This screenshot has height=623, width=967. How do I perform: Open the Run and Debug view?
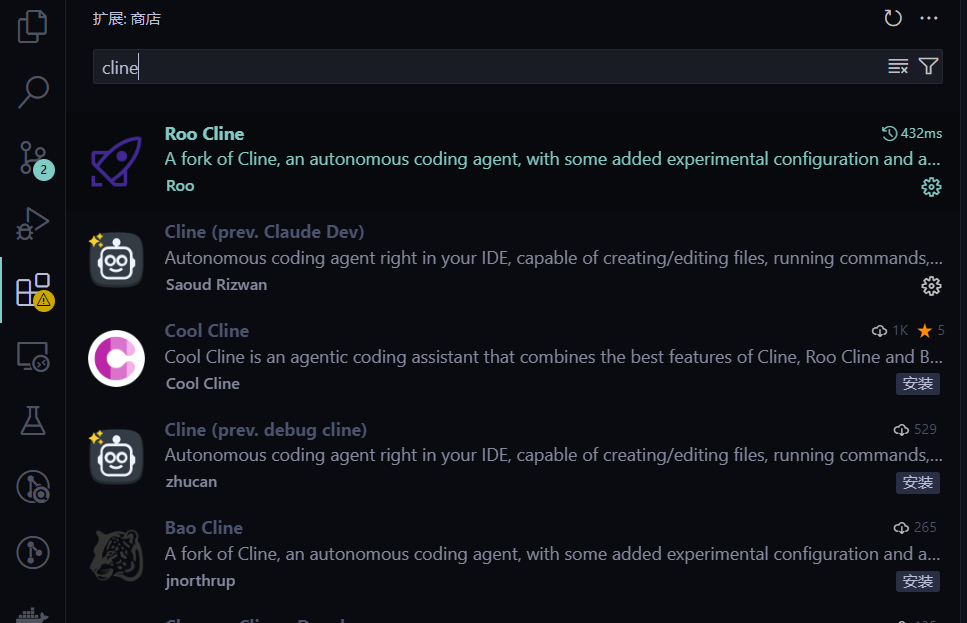tap(33, 224)
